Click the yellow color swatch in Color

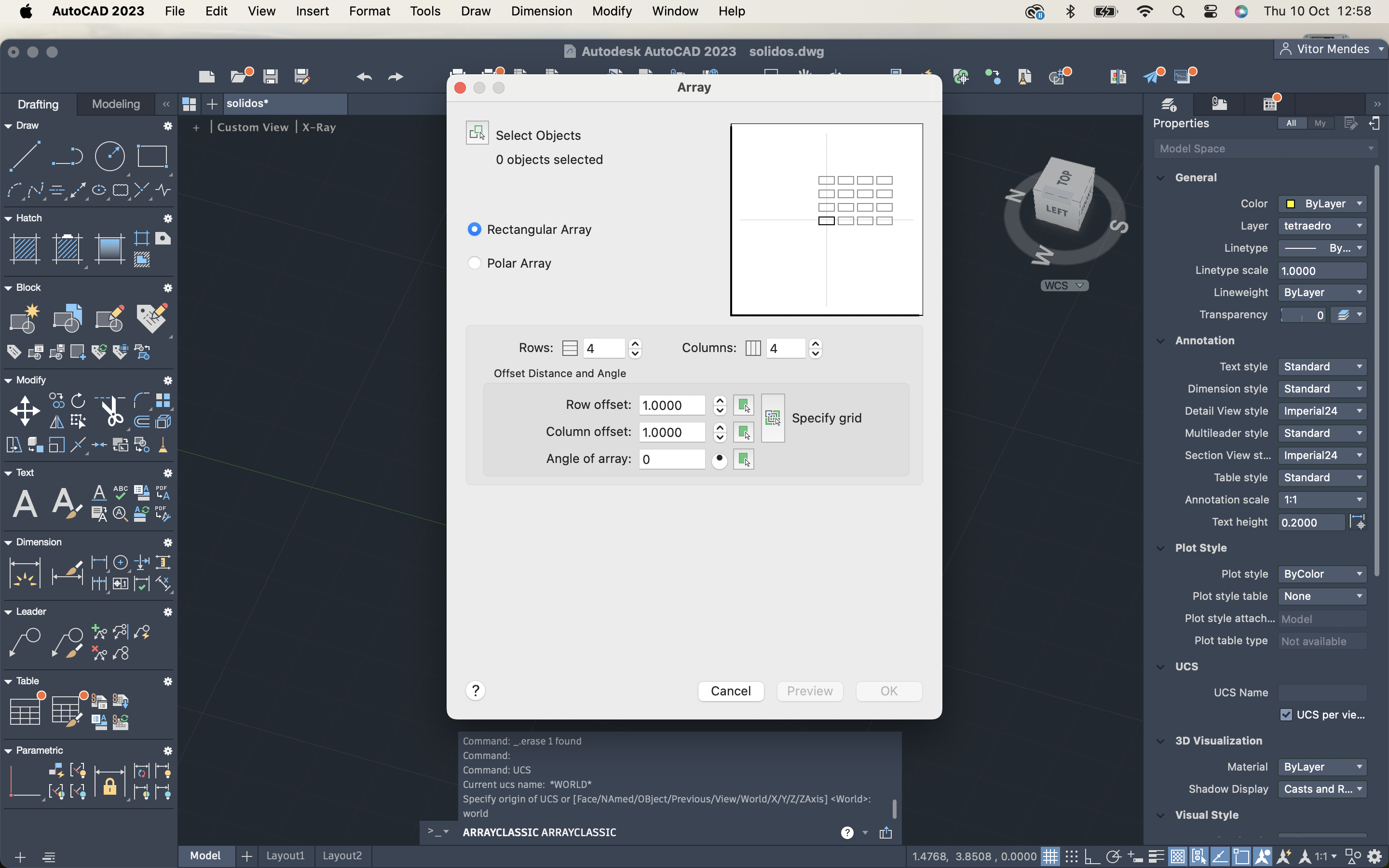coord(1290,204)
